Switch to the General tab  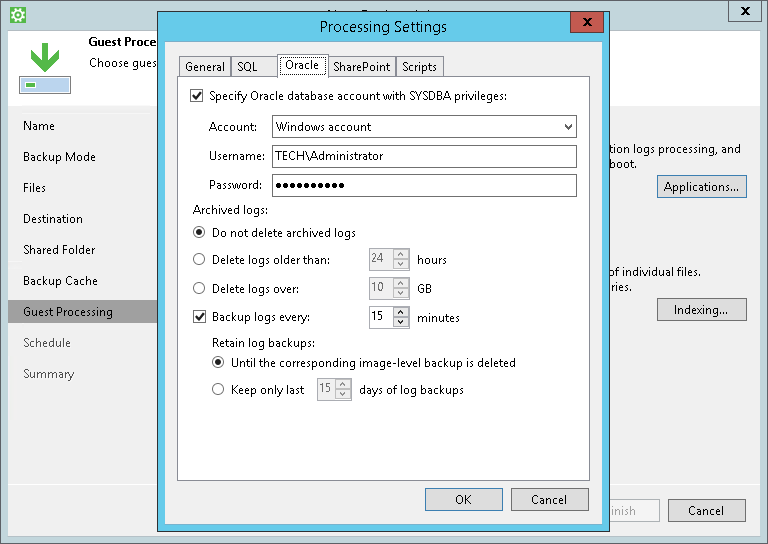[x=205, y=67]
